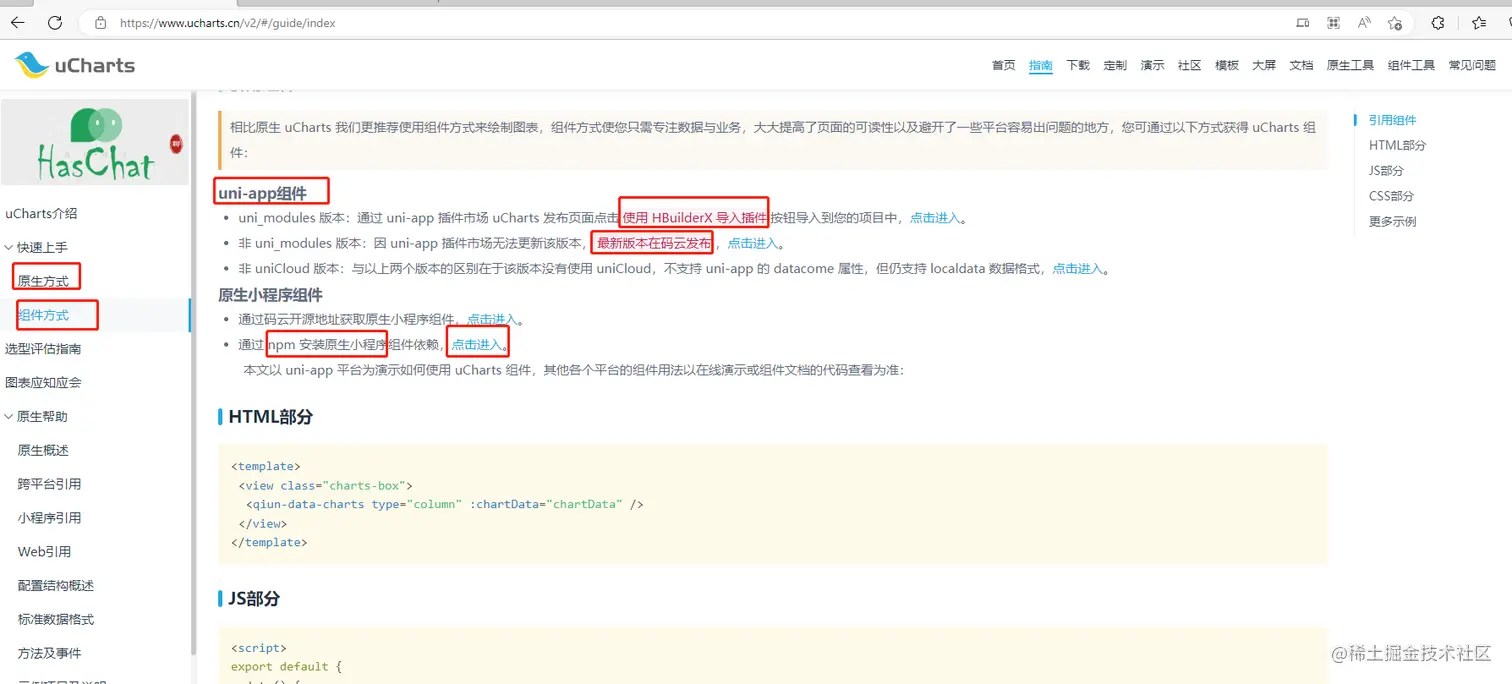
Task: Open the HasChat banner image
Action: pos(95,142)
